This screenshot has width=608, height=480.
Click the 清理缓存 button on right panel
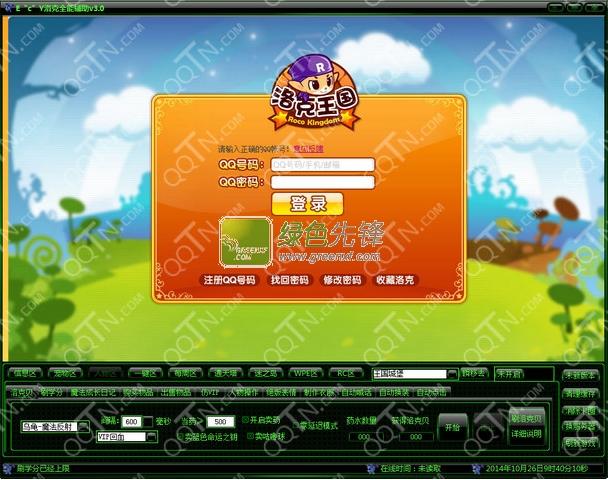coord(580,394)
